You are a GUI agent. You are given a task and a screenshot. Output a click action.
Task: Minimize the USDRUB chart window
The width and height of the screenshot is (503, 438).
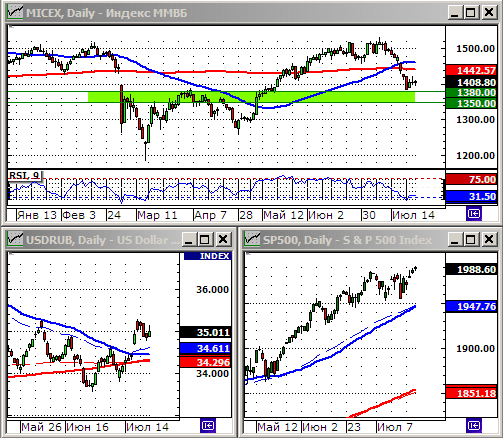(189, 239)
